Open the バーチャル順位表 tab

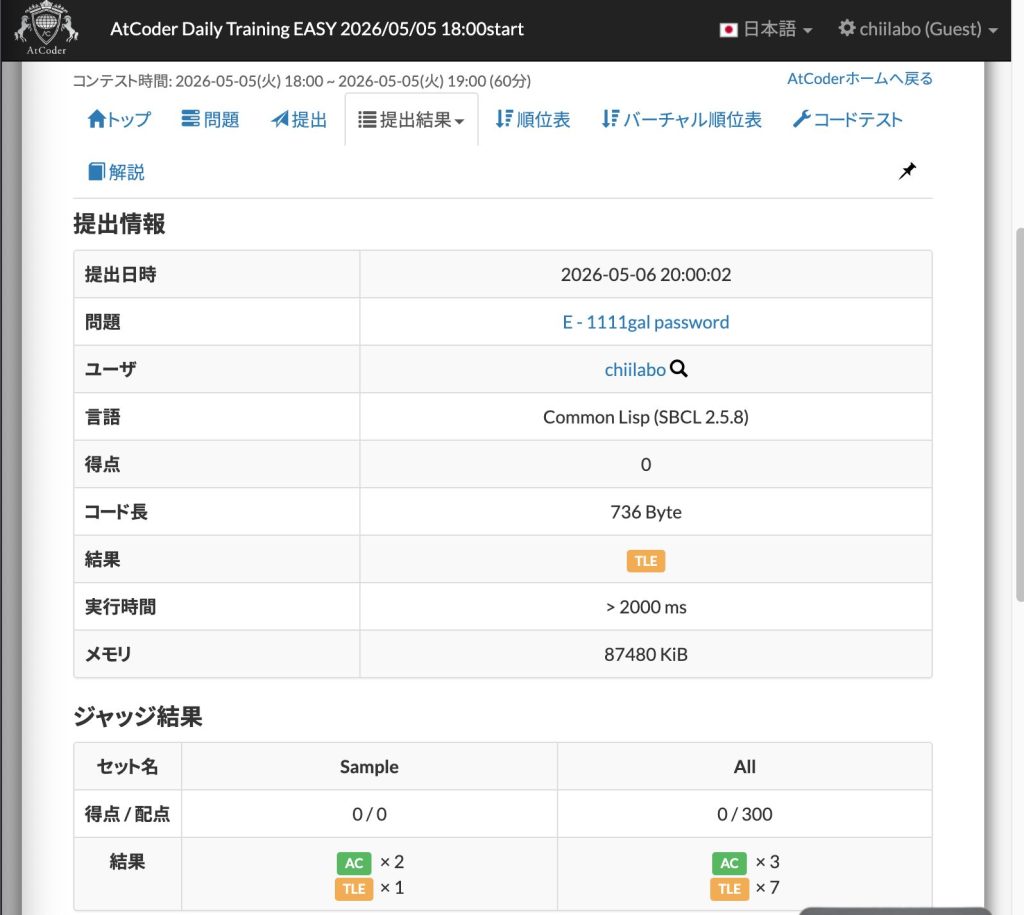pyautogui.click(x=682, y=120)
